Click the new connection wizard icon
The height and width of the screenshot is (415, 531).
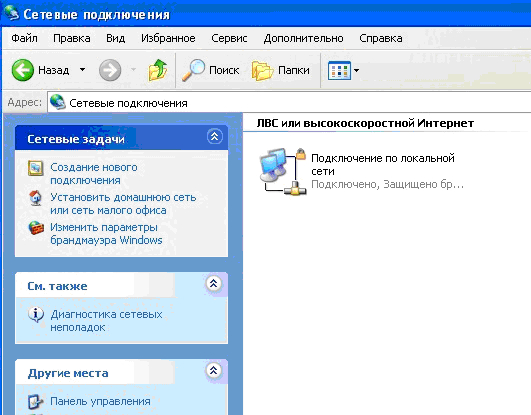[x=36, y=168]
